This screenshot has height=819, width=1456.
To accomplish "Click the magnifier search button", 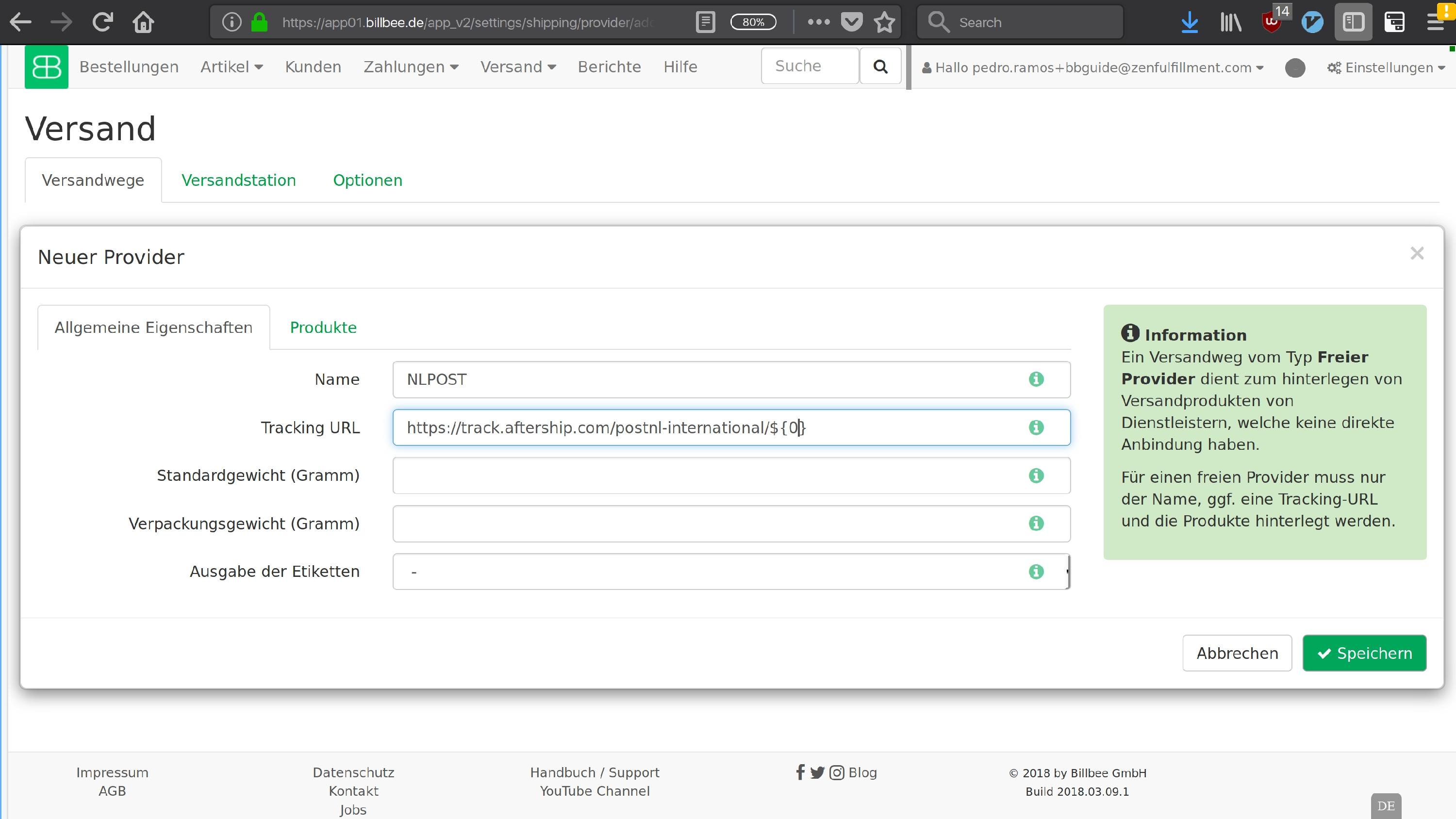I will [x=880, y=66].
